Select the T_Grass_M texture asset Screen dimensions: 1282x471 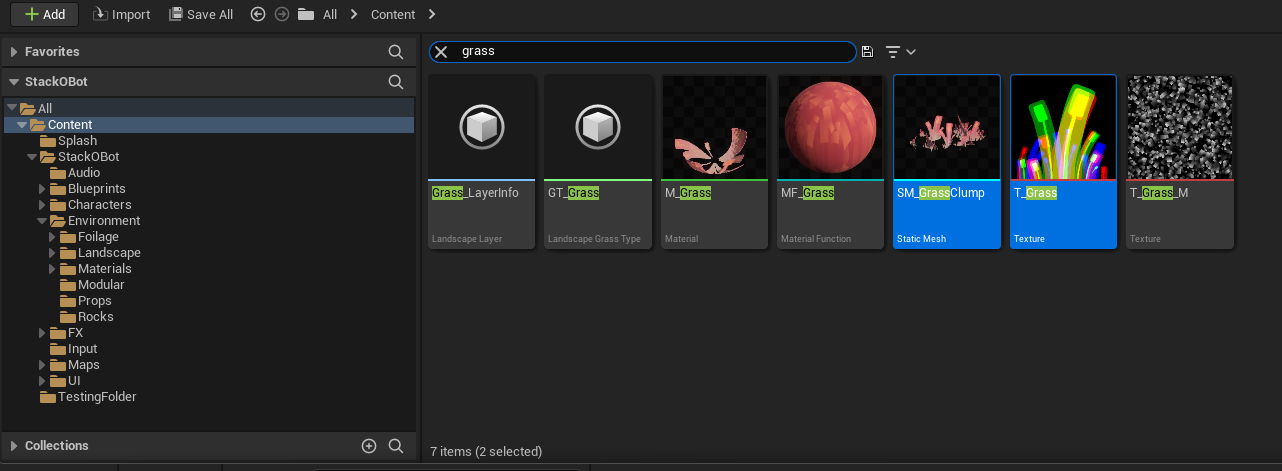pyautogui.click(x=1180, y=162)
